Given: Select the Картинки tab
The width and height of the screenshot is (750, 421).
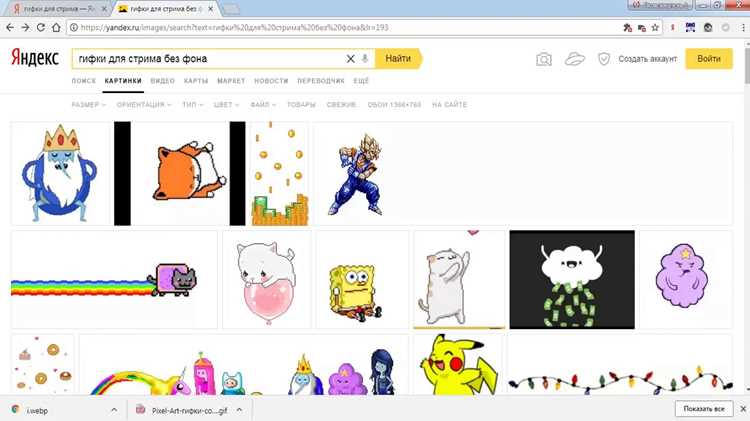Looking at the screenshot, I should point(123,81).
